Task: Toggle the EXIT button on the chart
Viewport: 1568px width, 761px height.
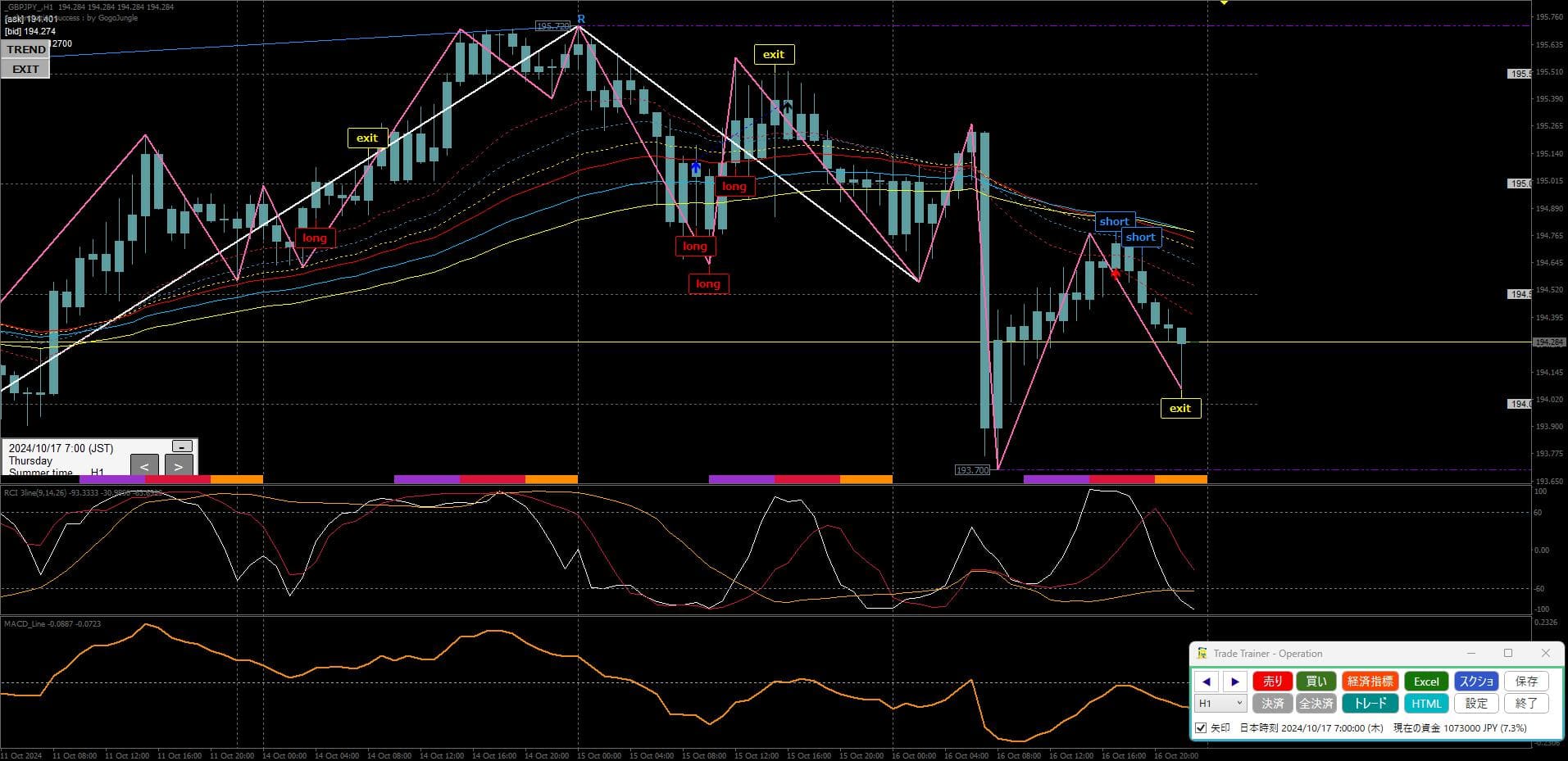Action: click(x=25, y=69)
